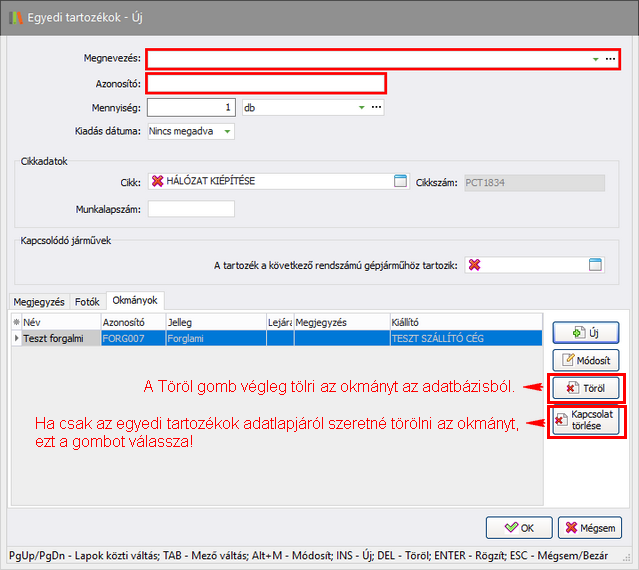Open the item browser icon in Cikk field
Image resolution: width=639 pixels, height=570 pixels.
click(x=401, y=181)
